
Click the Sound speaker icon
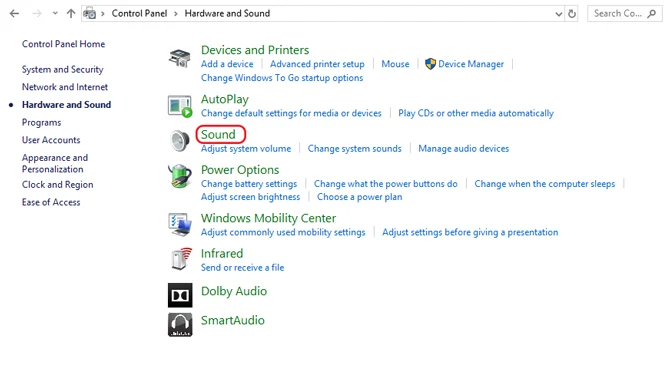coord(179,141)
